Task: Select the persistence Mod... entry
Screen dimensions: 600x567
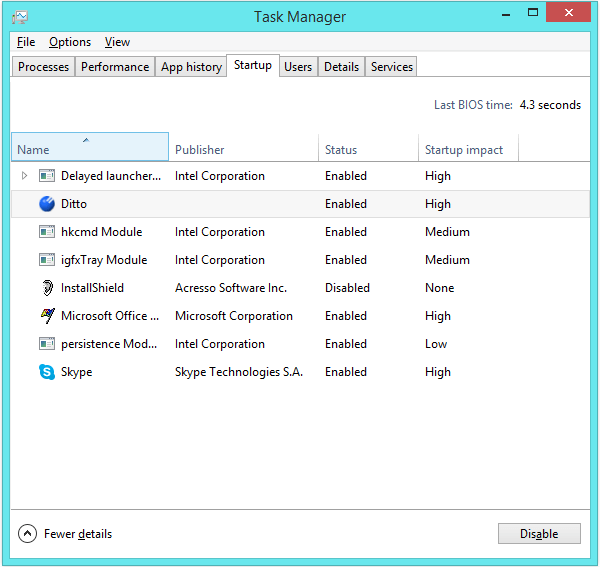Action: point(109,344)
